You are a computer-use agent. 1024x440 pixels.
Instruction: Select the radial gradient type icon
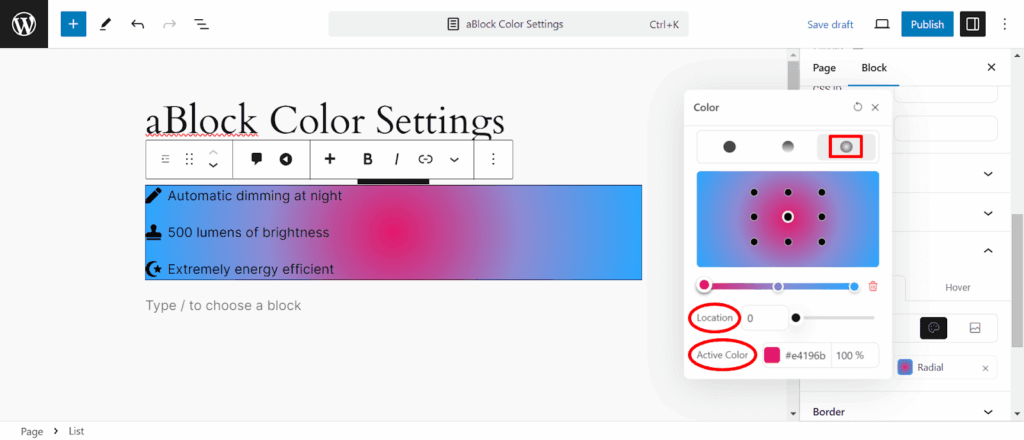coord(846,147)
